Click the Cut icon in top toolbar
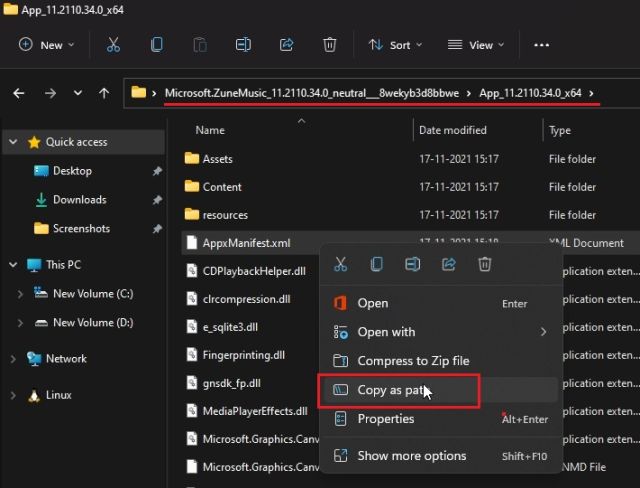Image resolution: width=640 pixels, height=488 pixels. (x=113, y=44)
